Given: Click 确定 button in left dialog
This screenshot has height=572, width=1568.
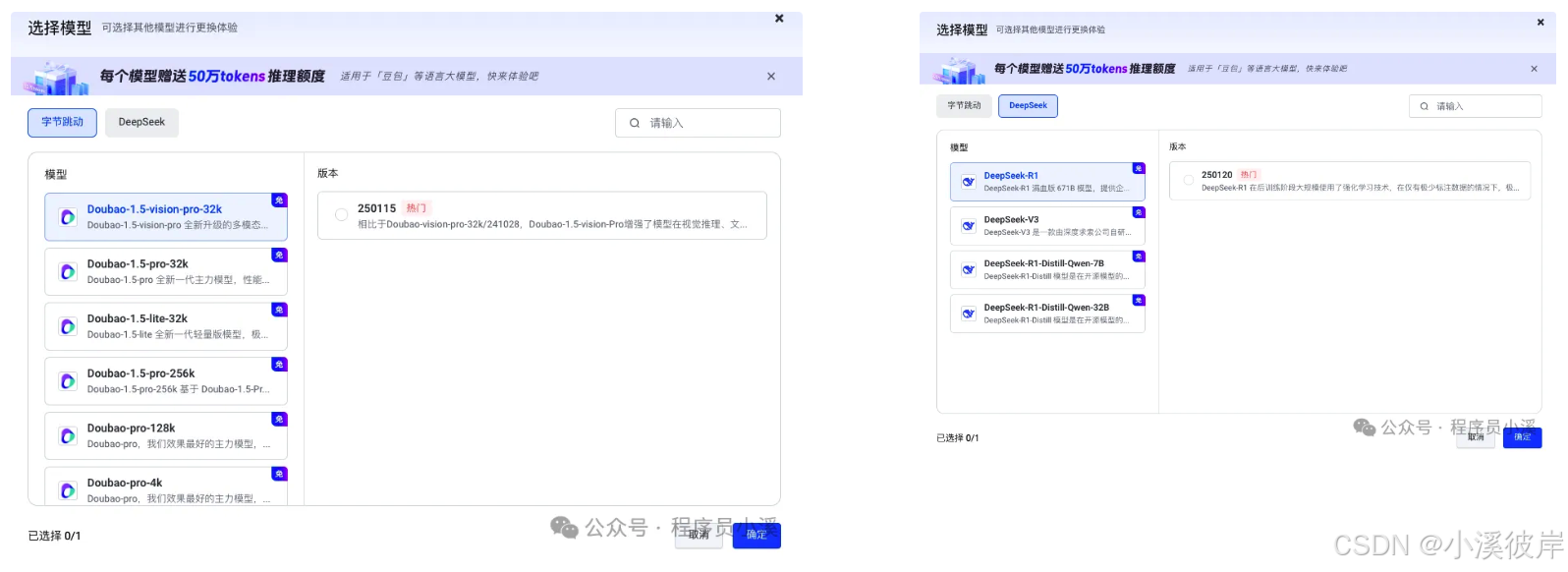Looking at the screenshot, I should [756, 535].
